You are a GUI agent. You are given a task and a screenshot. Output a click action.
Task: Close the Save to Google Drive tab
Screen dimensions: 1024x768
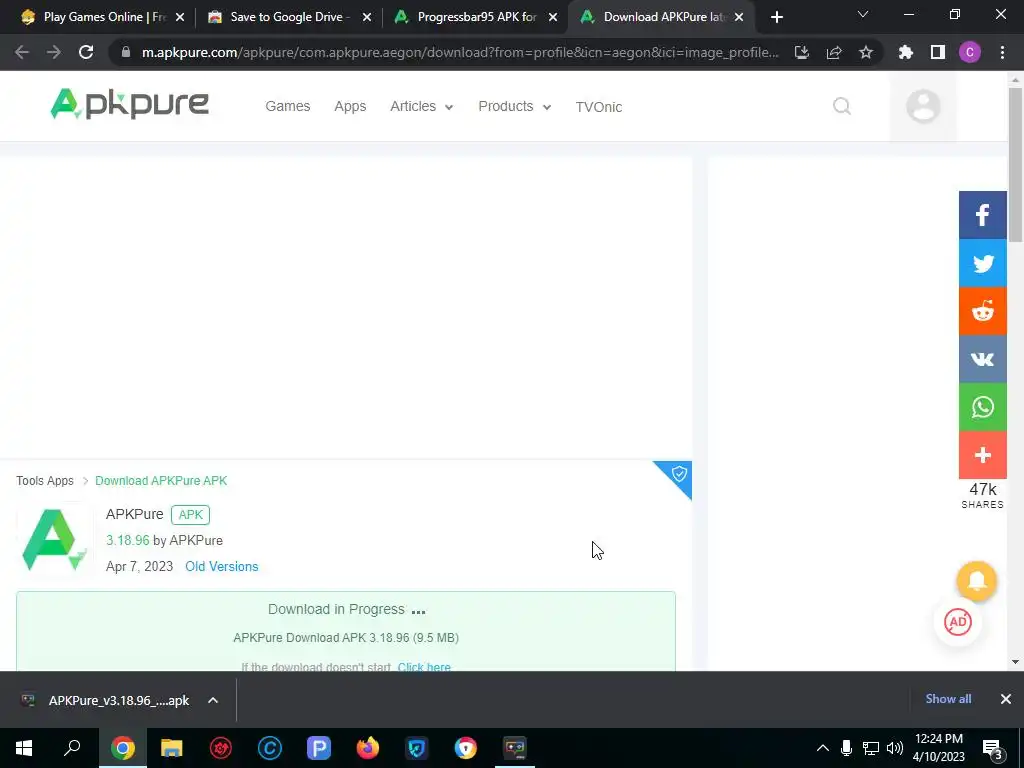(x=366, y=17)
